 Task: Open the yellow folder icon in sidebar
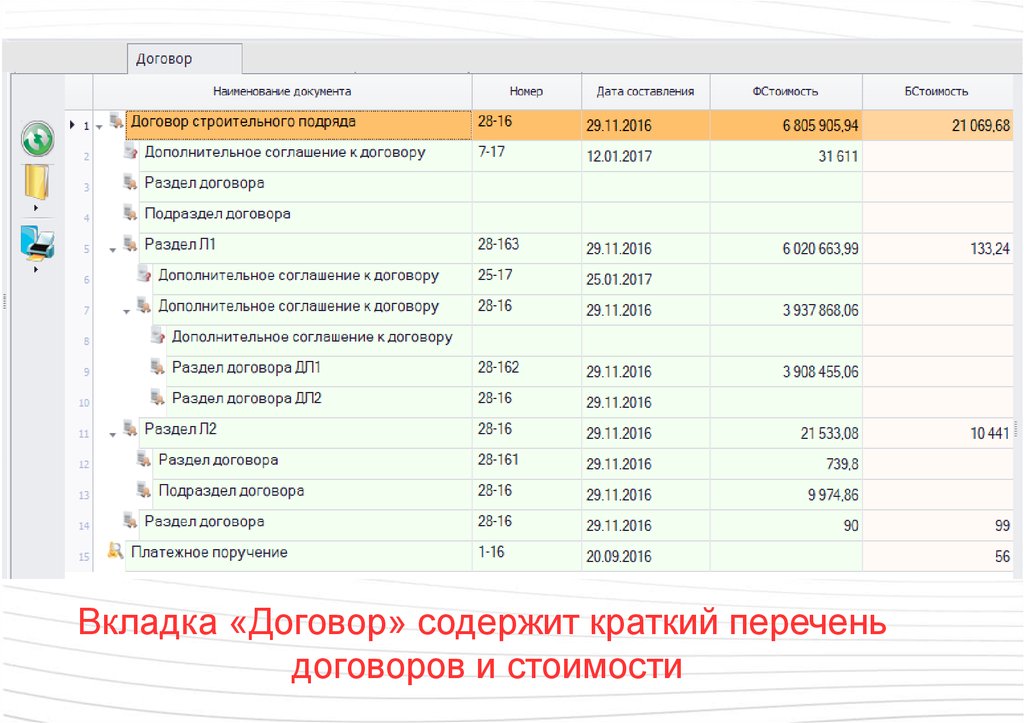(37, 182)
